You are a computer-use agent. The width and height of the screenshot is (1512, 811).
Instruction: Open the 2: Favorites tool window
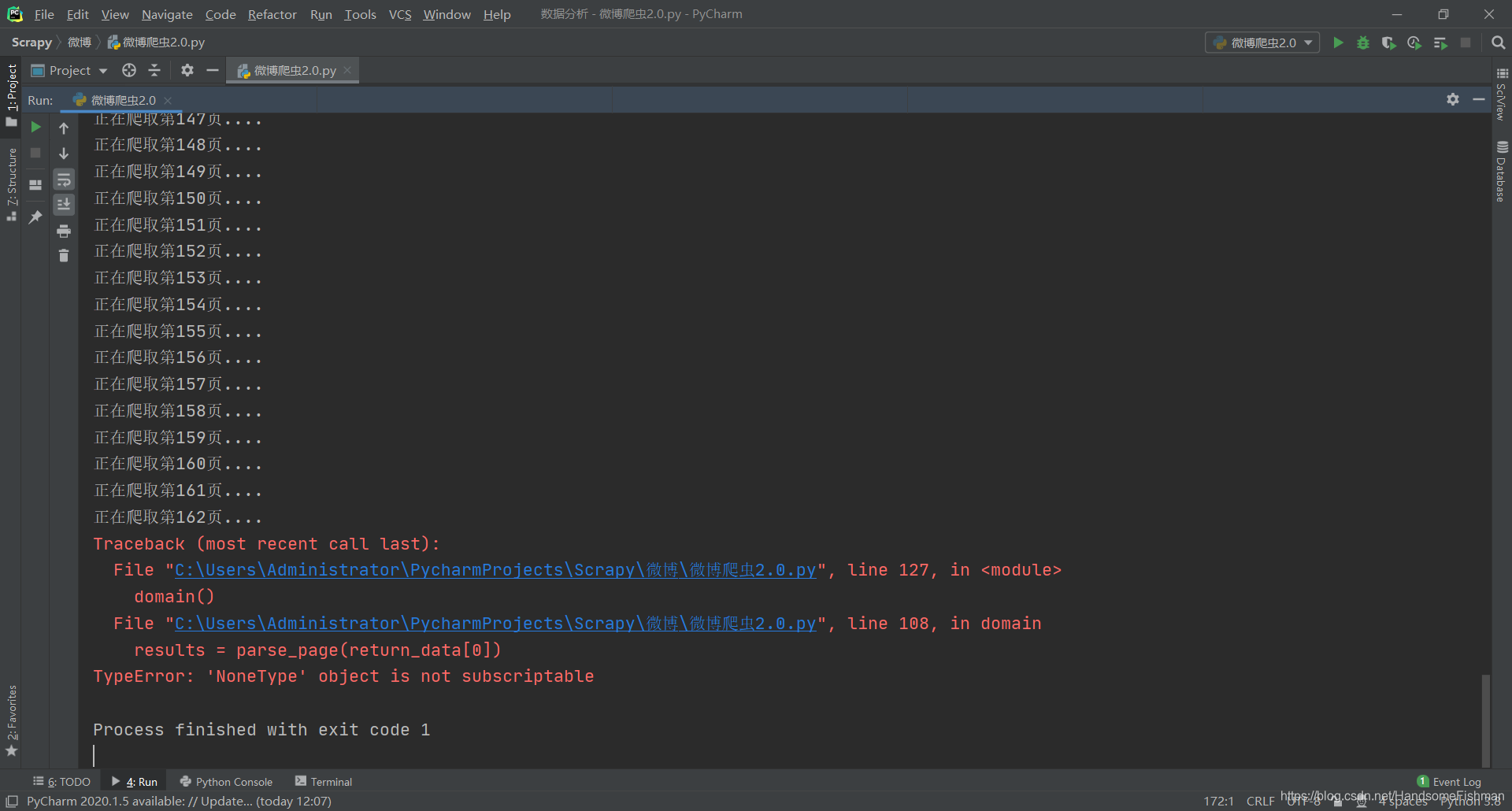pos(11,720)
